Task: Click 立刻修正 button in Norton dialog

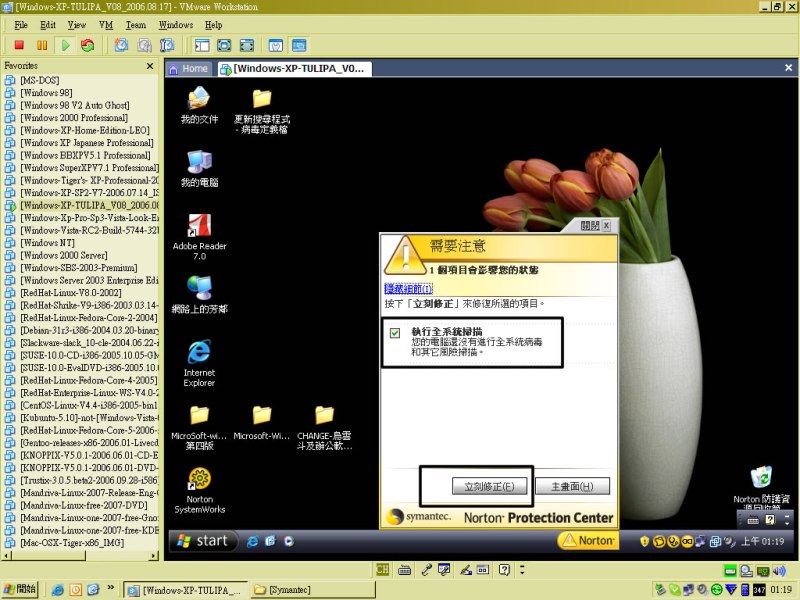Action: [489, 486]
